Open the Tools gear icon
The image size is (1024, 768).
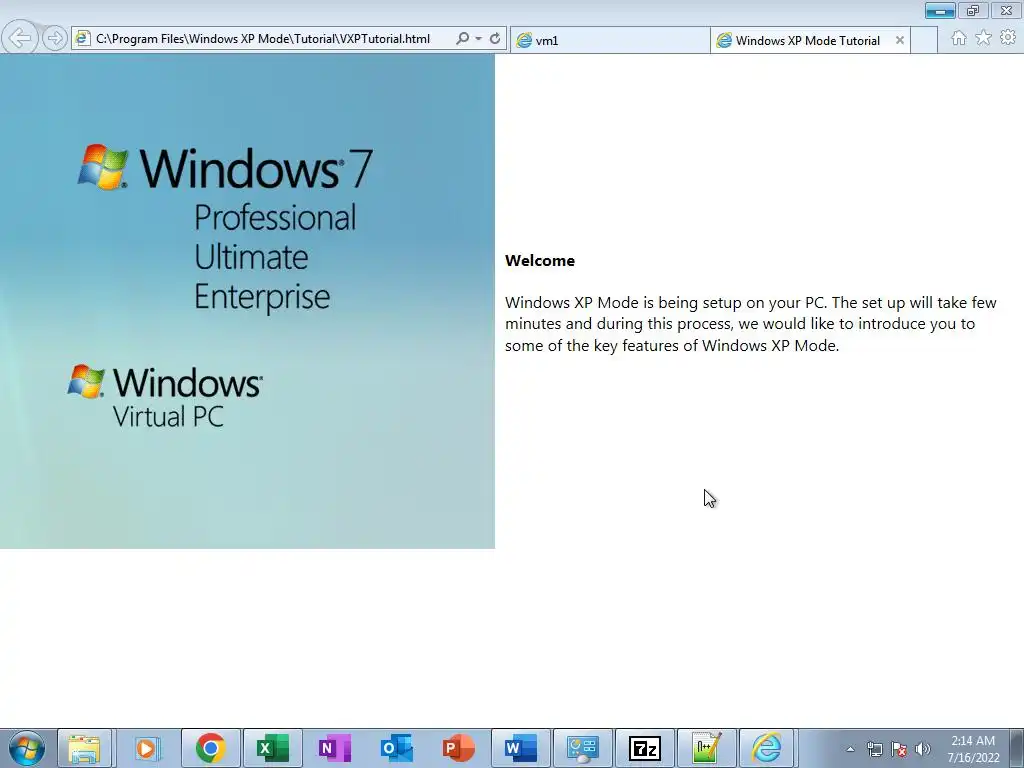pyautogui.click(x=1008, y=38)
